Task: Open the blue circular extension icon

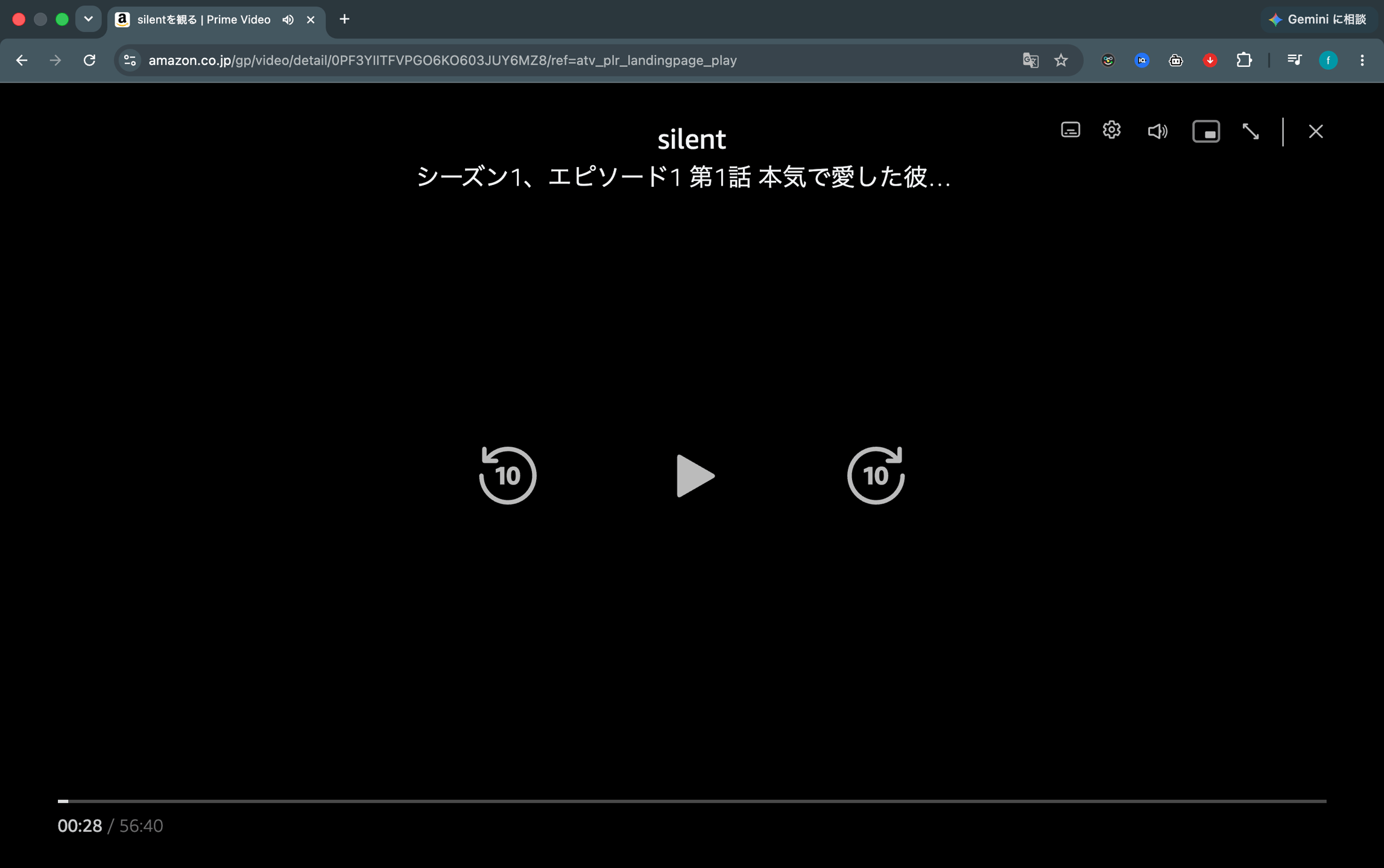Action: tap(1142, 60)
